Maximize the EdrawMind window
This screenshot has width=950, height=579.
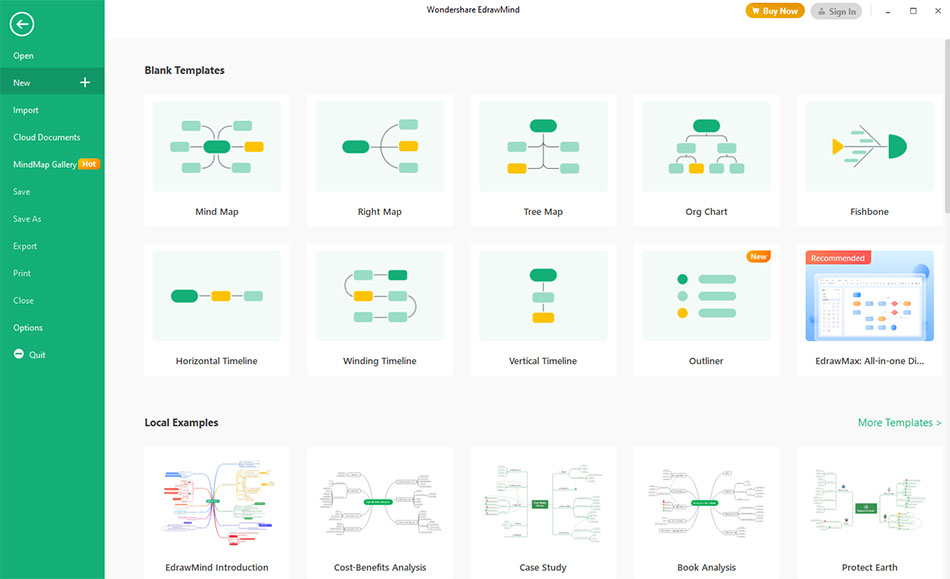[x=913, y=11]
